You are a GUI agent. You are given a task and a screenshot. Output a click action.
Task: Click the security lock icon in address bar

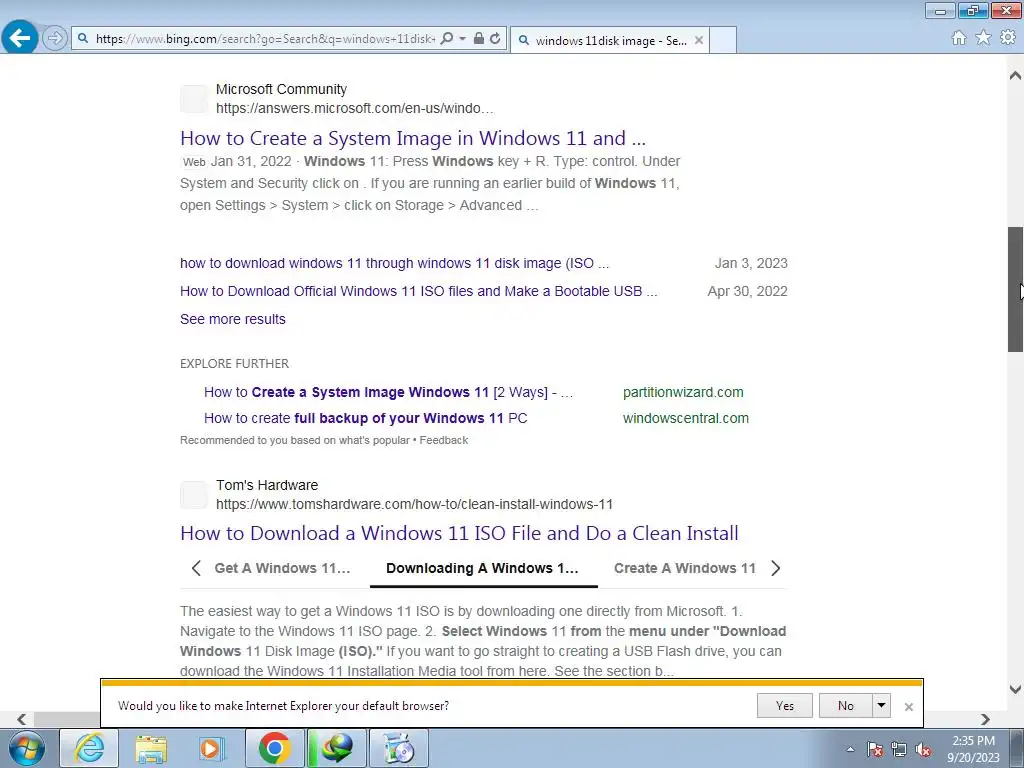(479, 39)
